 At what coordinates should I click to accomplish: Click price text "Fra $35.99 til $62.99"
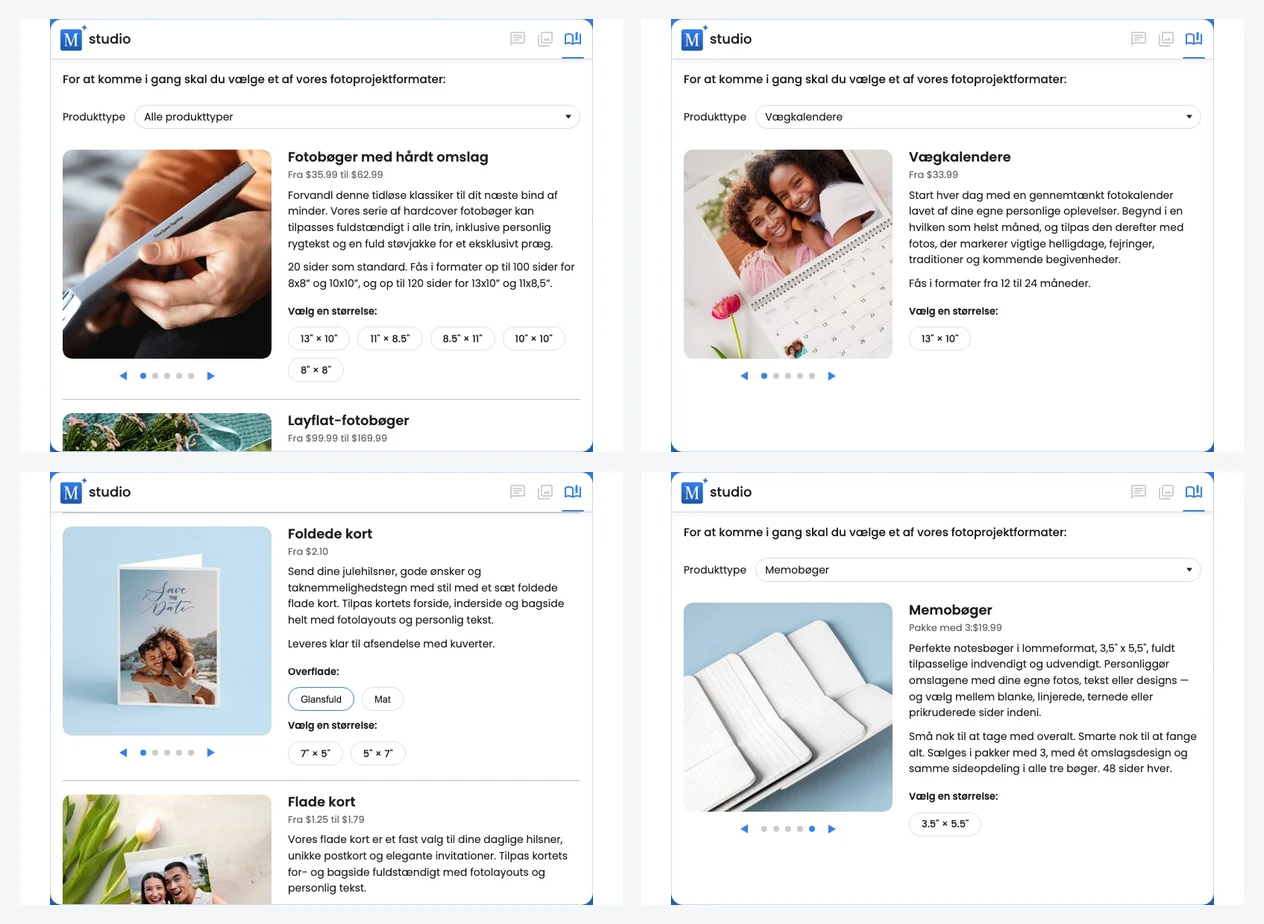click(x=335, y=175)
